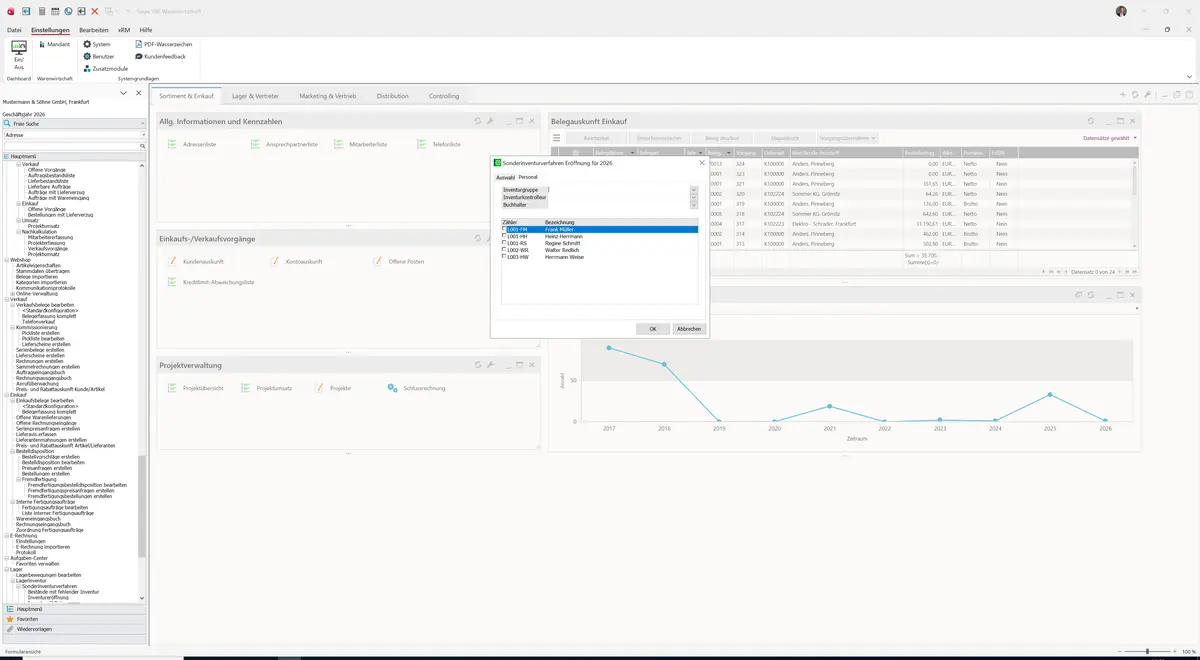Open the Adresse combo box in sidebar
Screen dimensions: 1200x660
[x=74, y=134]
